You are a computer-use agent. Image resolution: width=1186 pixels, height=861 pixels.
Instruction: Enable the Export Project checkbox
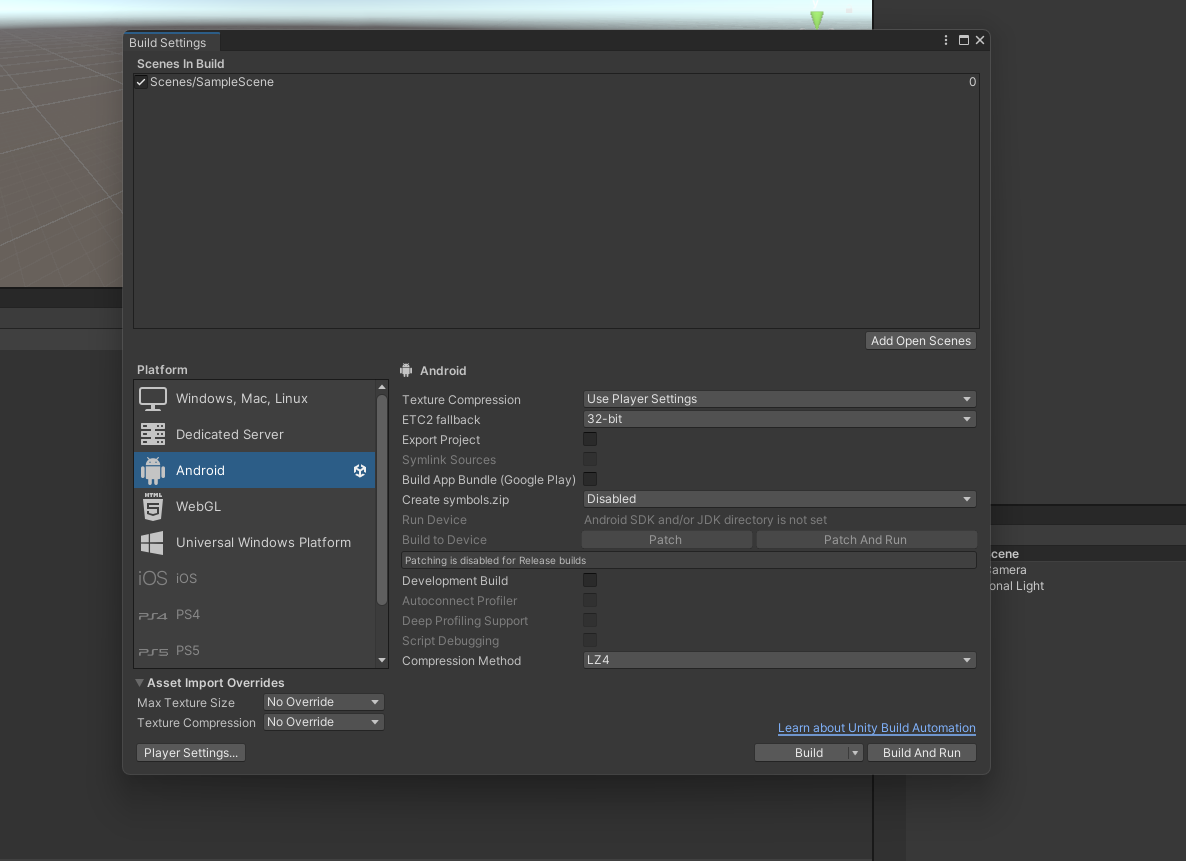coord(590,439)
